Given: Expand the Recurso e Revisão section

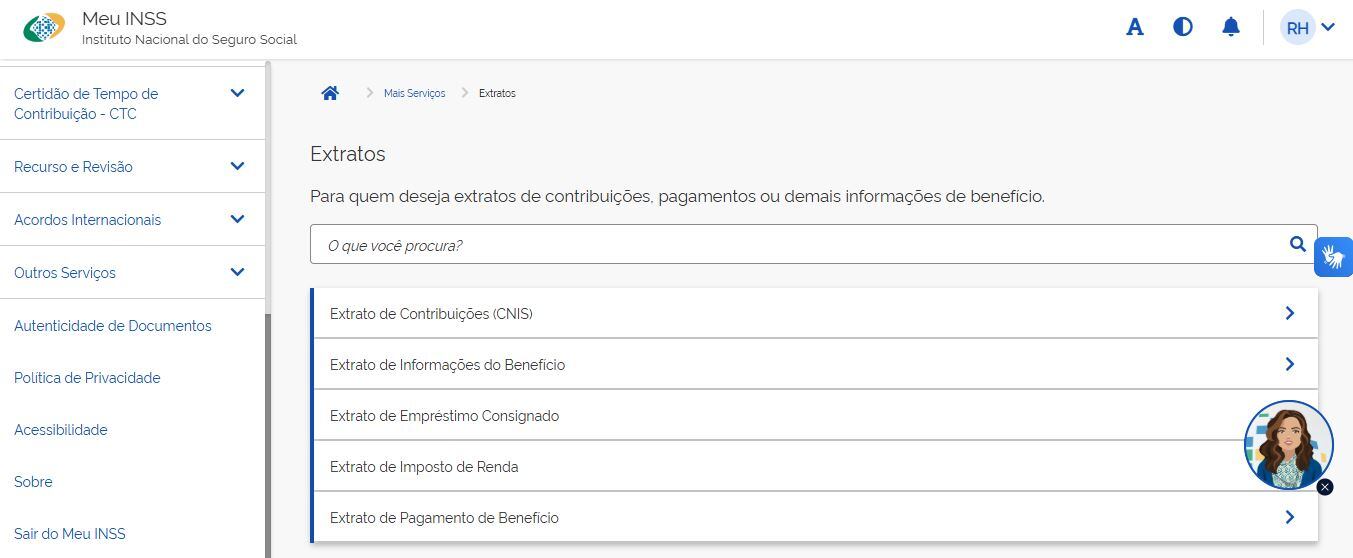Looking at the screenshot, I should tap(237, 166).
